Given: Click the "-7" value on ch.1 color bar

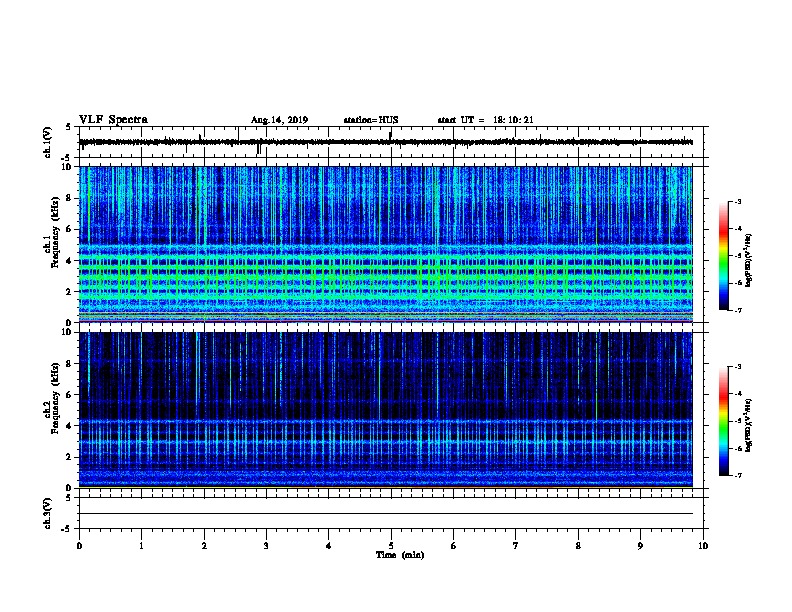Looking at the screenshot, I should coord(737,310).
